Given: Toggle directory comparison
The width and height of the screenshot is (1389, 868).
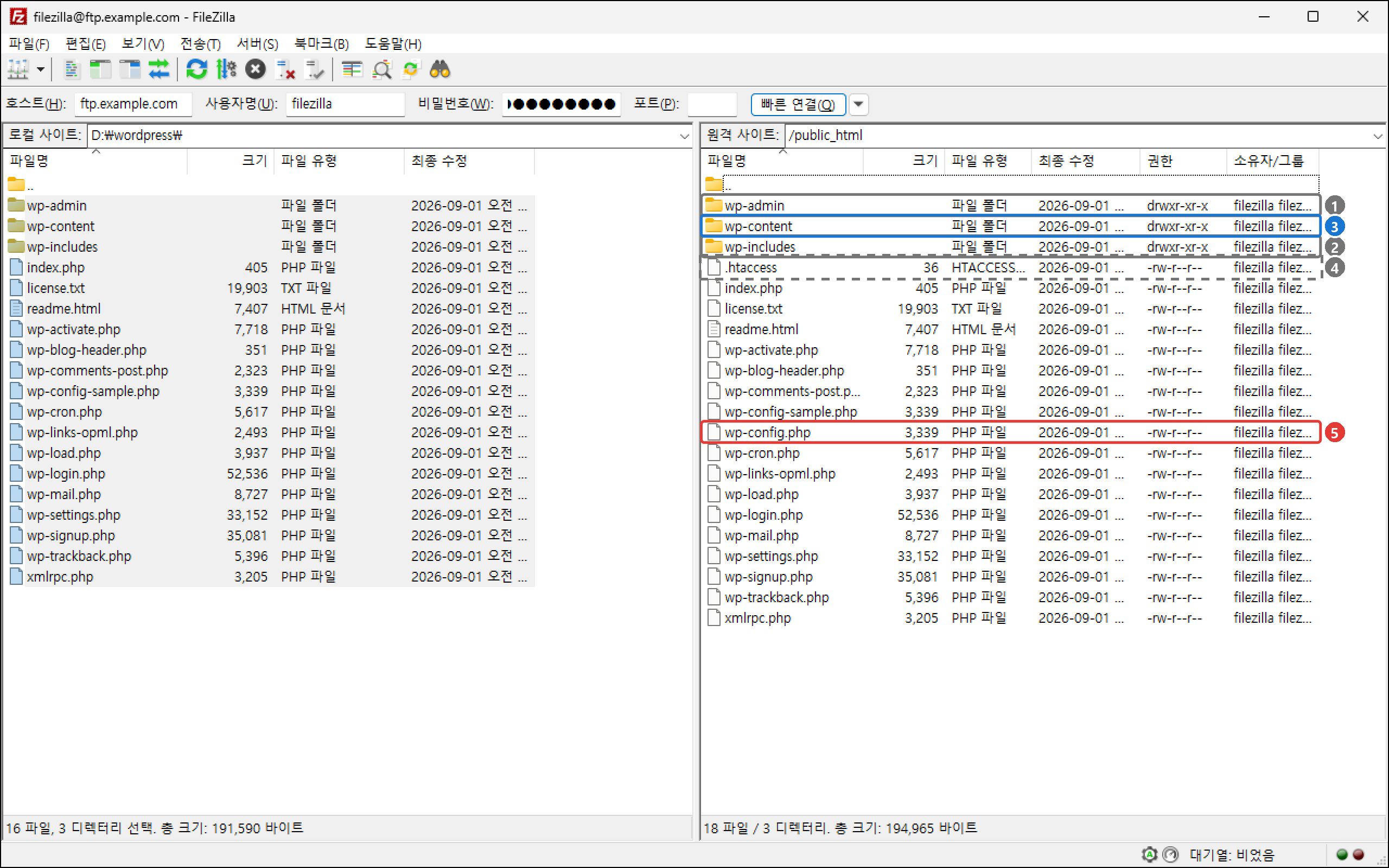Looking at the screenshot, I should coord(381,69).
